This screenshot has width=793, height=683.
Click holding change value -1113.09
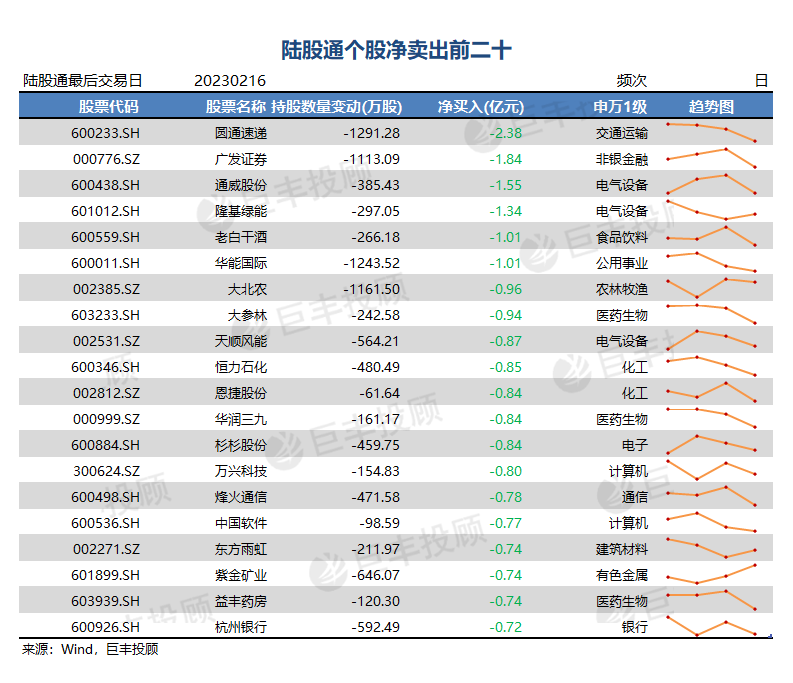click(372, 159)
